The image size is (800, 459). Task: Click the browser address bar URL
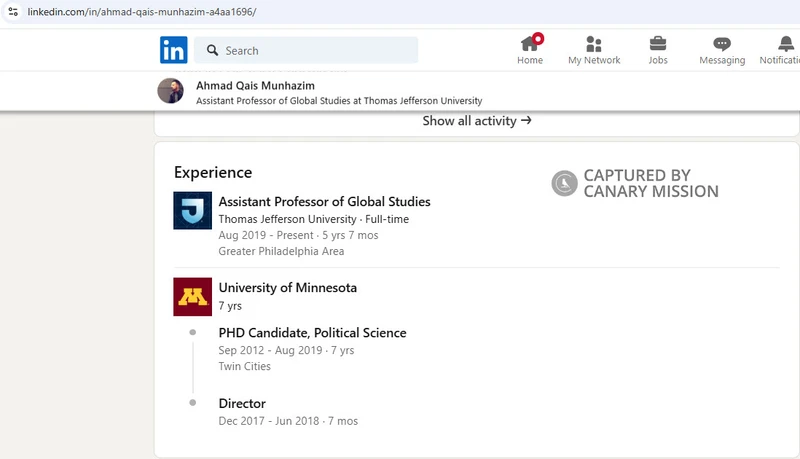[x=142, y=12]
